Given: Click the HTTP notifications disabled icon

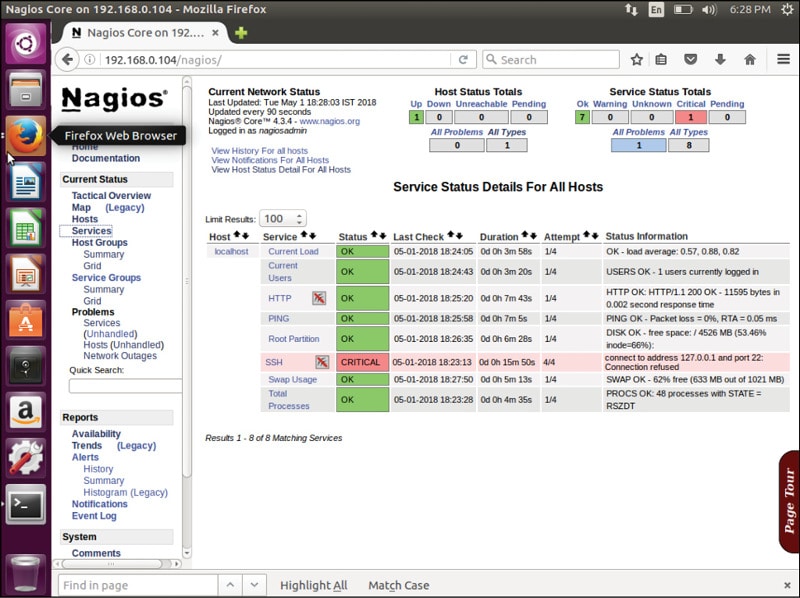Looking at the screenshot, I should coord(318,298).
